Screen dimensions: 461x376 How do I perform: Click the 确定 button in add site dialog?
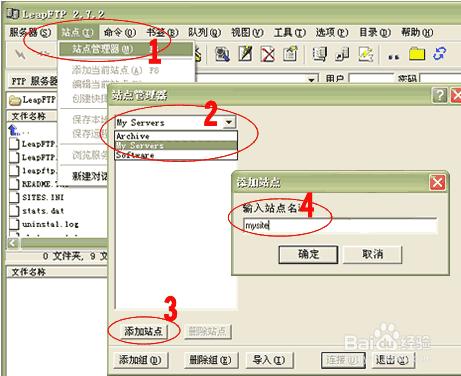pos(308,254)
